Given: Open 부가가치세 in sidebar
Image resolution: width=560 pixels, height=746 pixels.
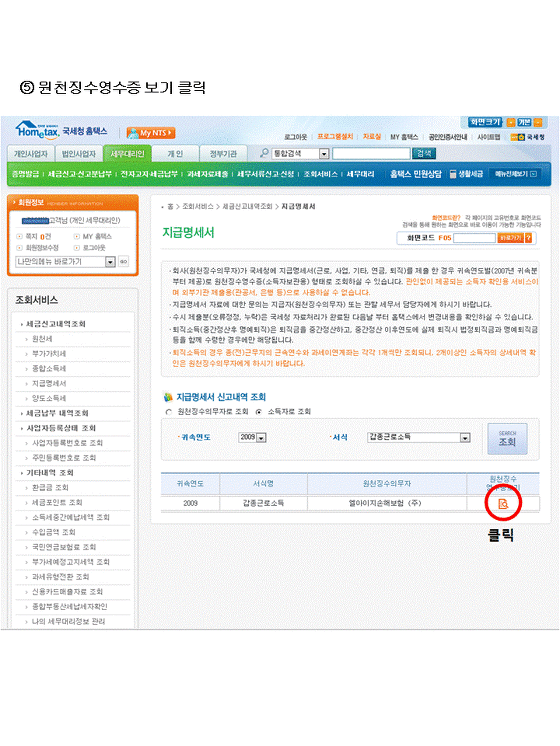Looking at the screenshot, I should coord(49,353).
